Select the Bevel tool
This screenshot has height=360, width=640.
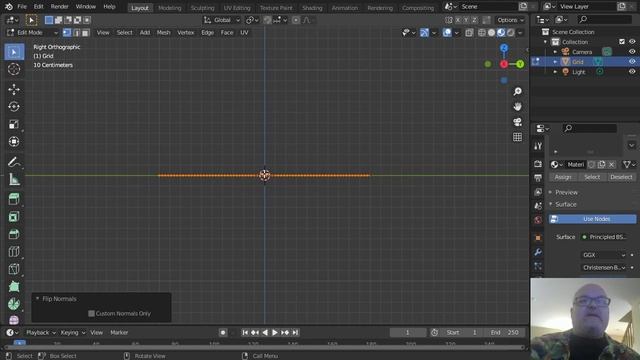click(x=14, y=234)
